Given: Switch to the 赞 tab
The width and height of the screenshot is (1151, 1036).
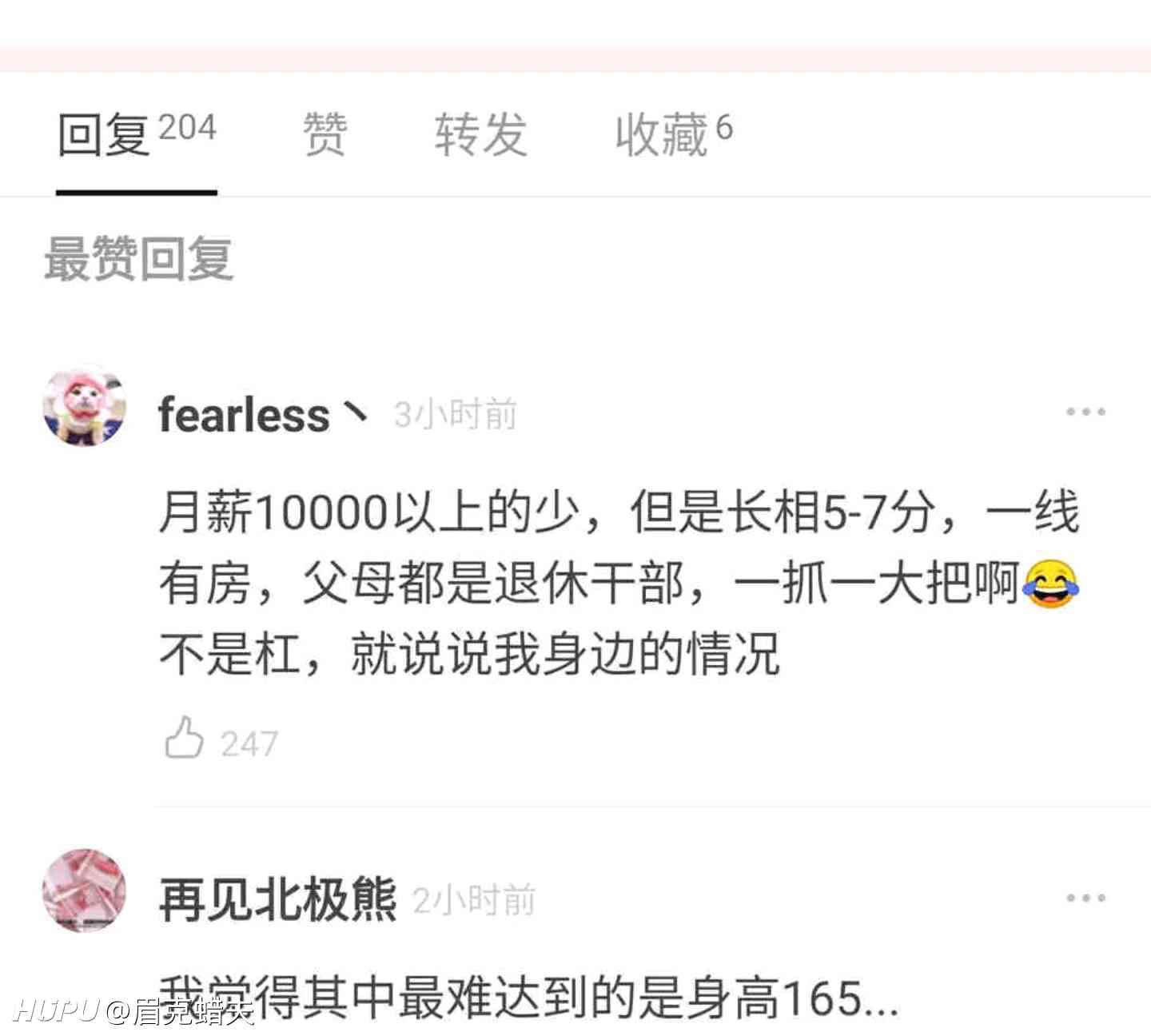Looking at the screenshot, I should (x=325, y=133).
